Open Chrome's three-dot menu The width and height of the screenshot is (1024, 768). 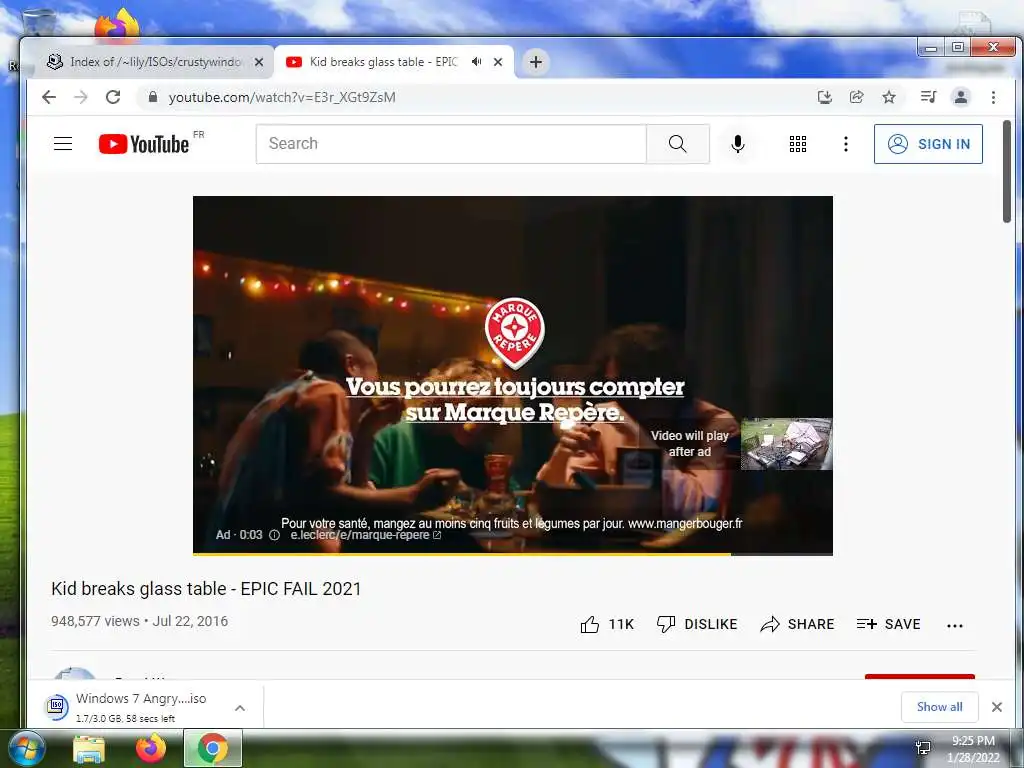(x=993, y=97)
